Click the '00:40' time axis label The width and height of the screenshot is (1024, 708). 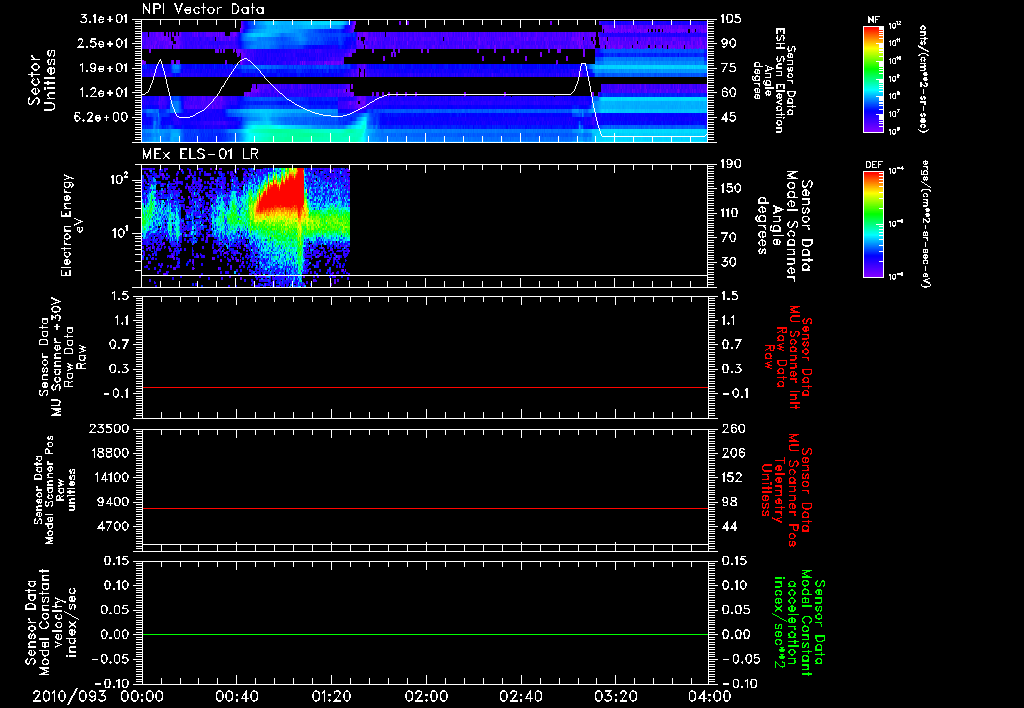(x=236, y=696)
